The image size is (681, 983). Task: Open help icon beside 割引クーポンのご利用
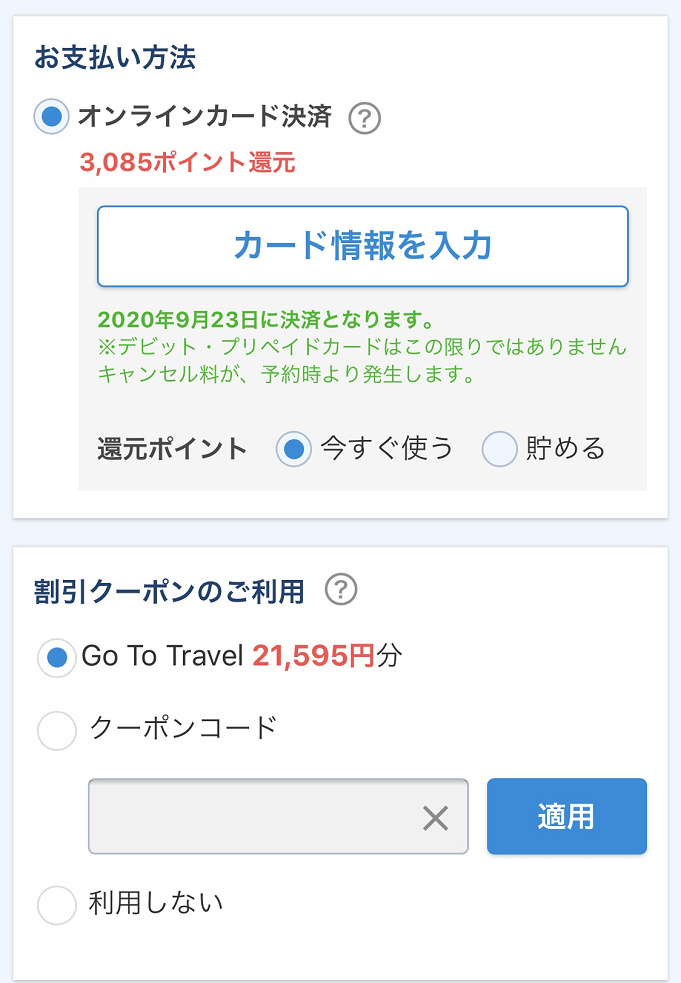pos(341,589)
